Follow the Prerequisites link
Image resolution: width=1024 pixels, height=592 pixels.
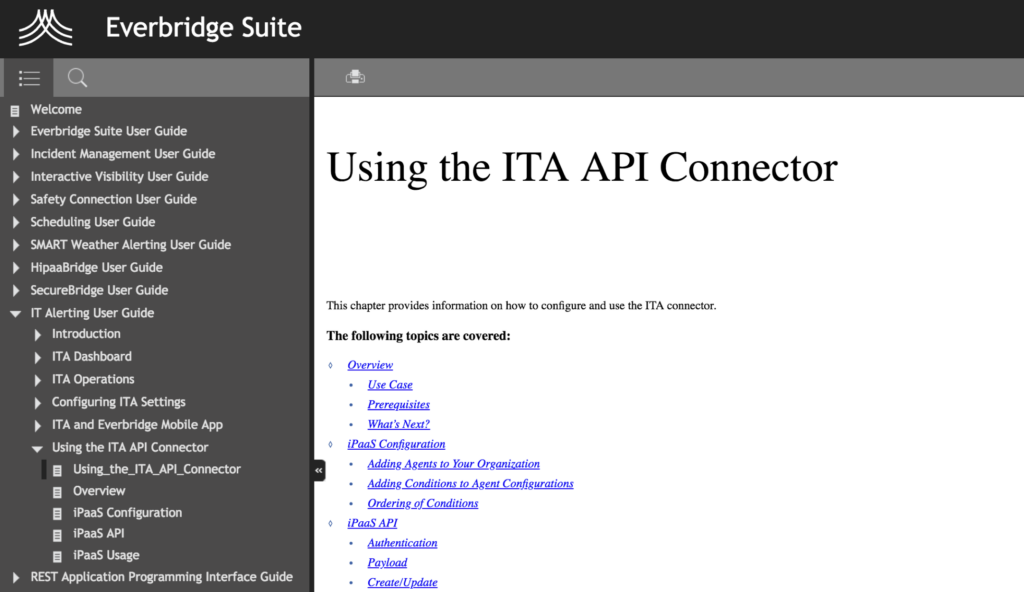coord(398,404)
